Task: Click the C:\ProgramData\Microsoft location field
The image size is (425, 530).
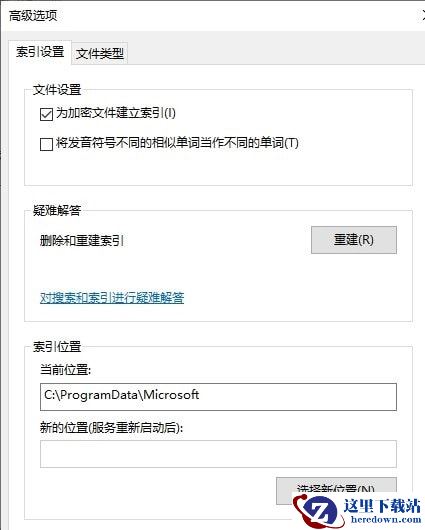Action: 218,397
